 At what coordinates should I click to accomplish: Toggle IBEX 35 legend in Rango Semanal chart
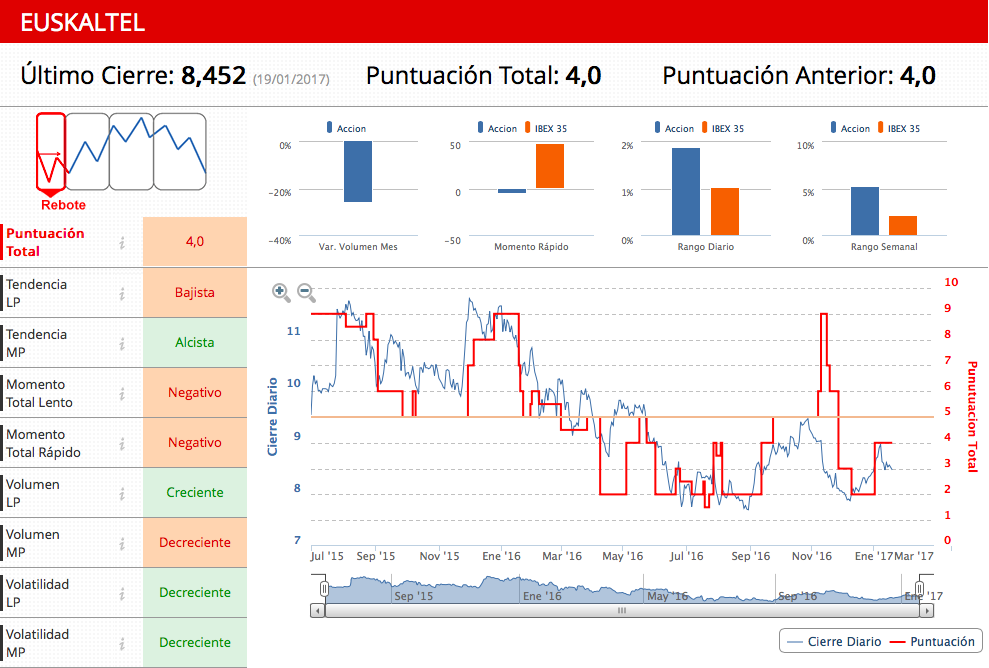pos(899,128)
